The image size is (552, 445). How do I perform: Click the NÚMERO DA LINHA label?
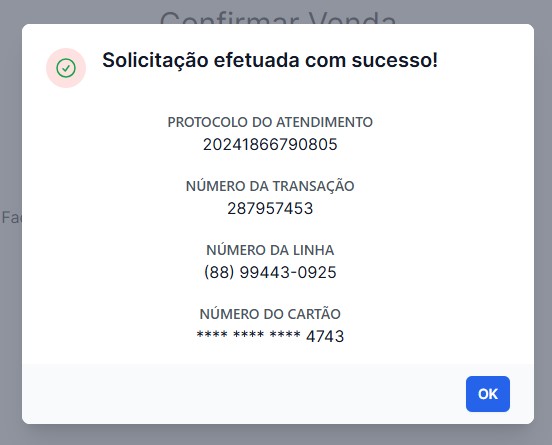click(x=270, y=250)
